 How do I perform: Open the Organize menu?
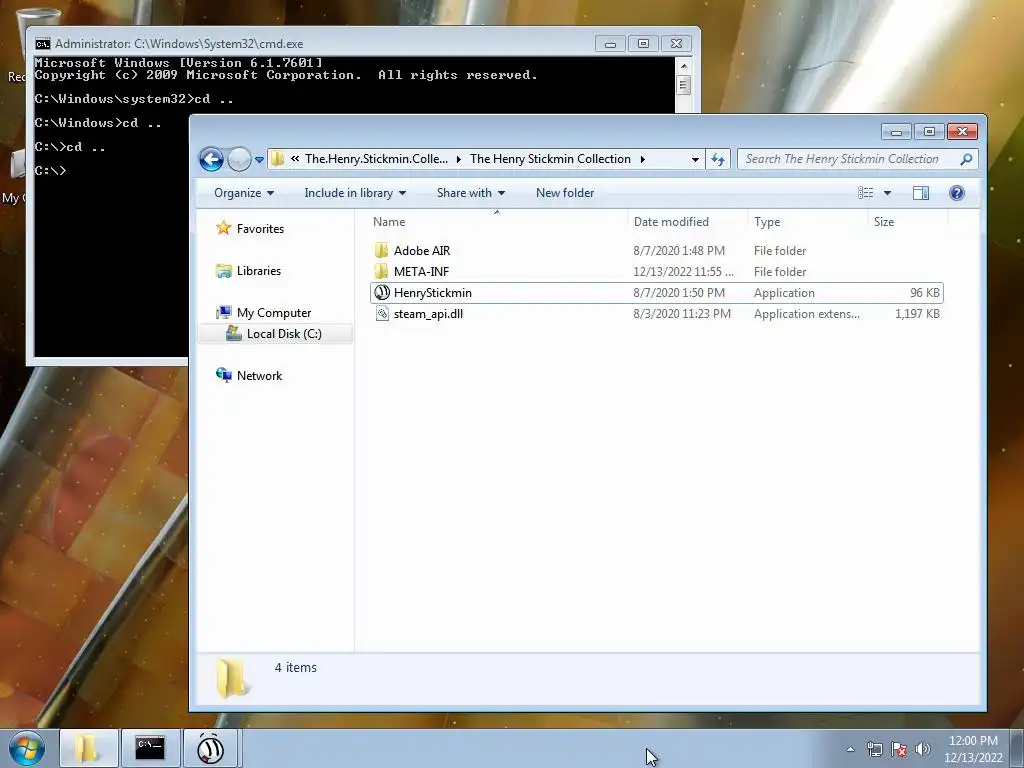point(244,193)
